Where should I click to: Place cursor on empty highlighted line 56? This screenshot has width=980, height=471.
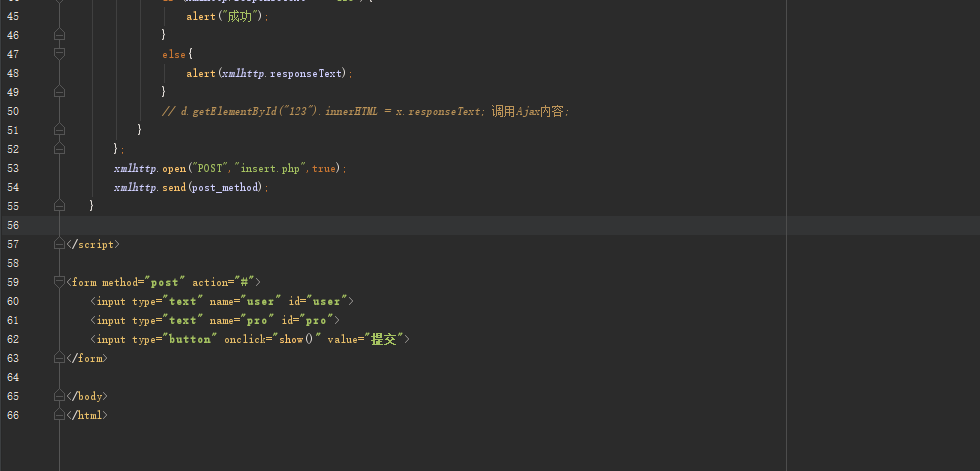490,225
